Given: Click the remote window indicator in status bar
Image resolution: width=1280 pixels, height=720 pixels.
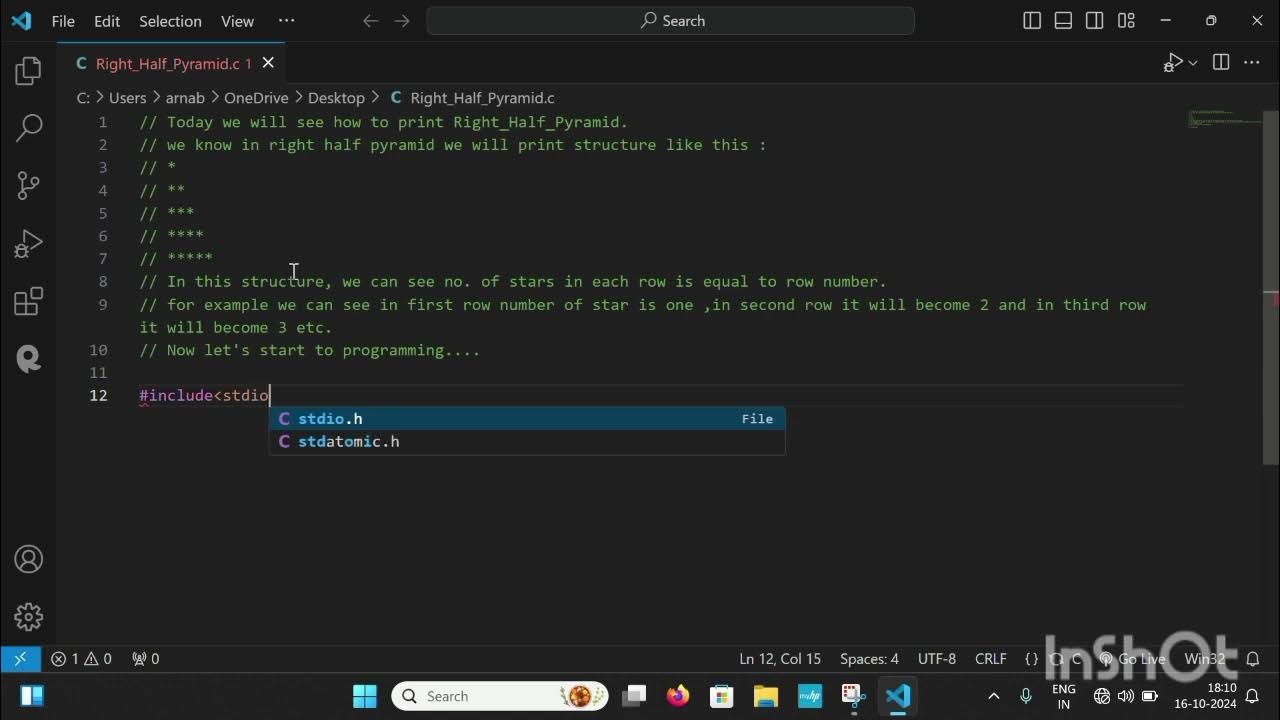Looking at the screenshot, I should pyautogui.click(x=20, y=659).
